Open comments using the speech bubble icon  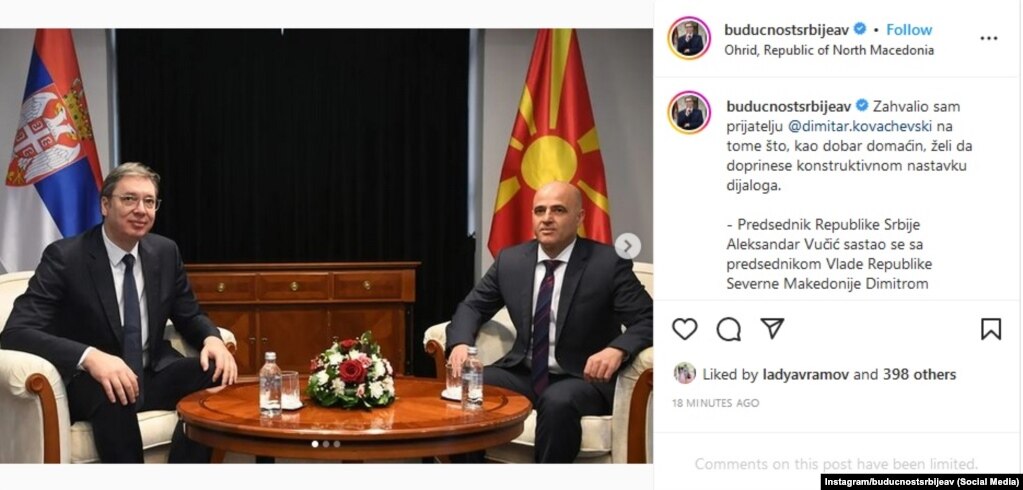(729, 329)
